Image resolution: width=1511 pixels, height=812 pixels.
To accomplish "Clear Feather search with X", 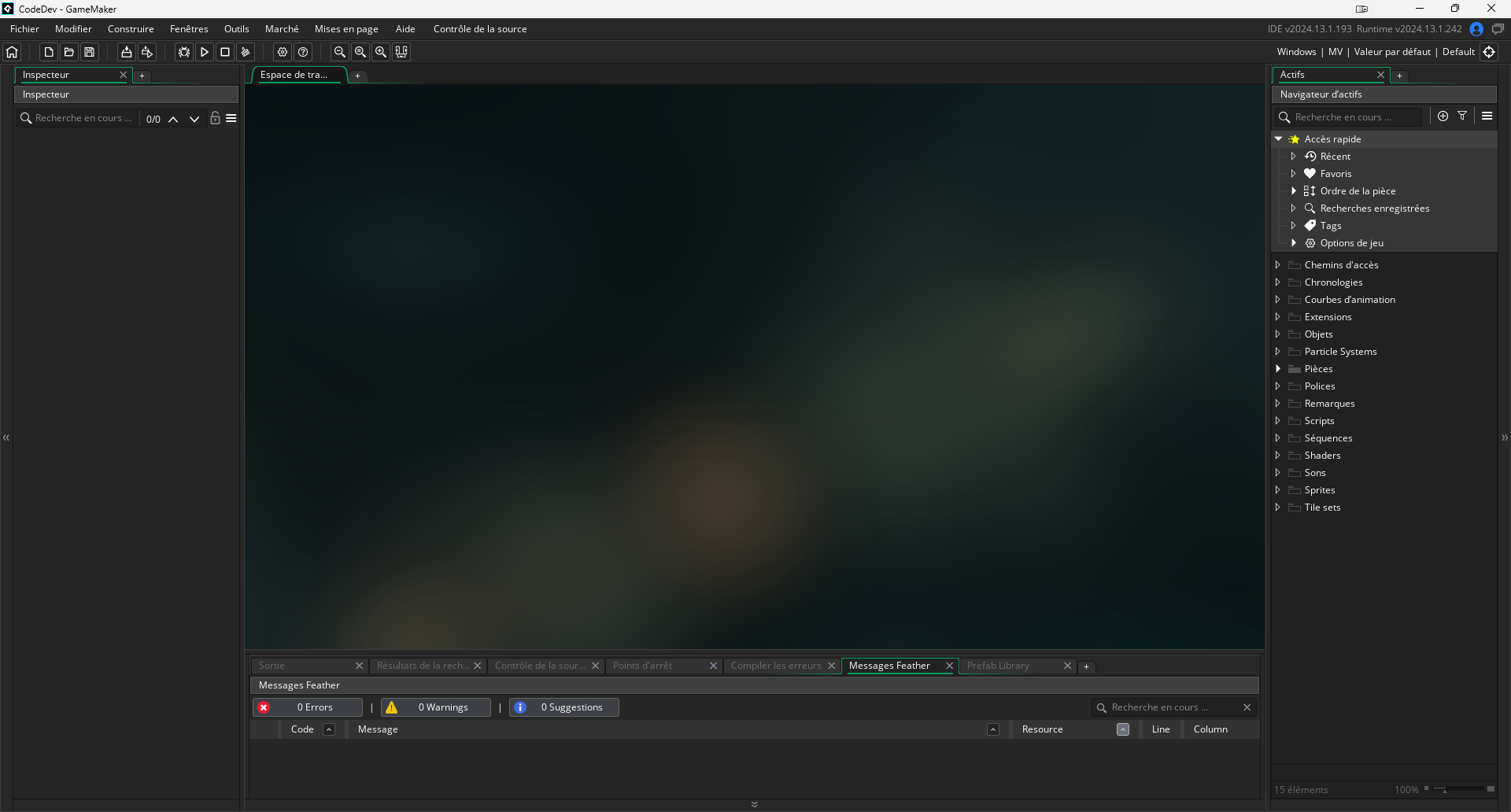I will click(x=1247, y=707).
